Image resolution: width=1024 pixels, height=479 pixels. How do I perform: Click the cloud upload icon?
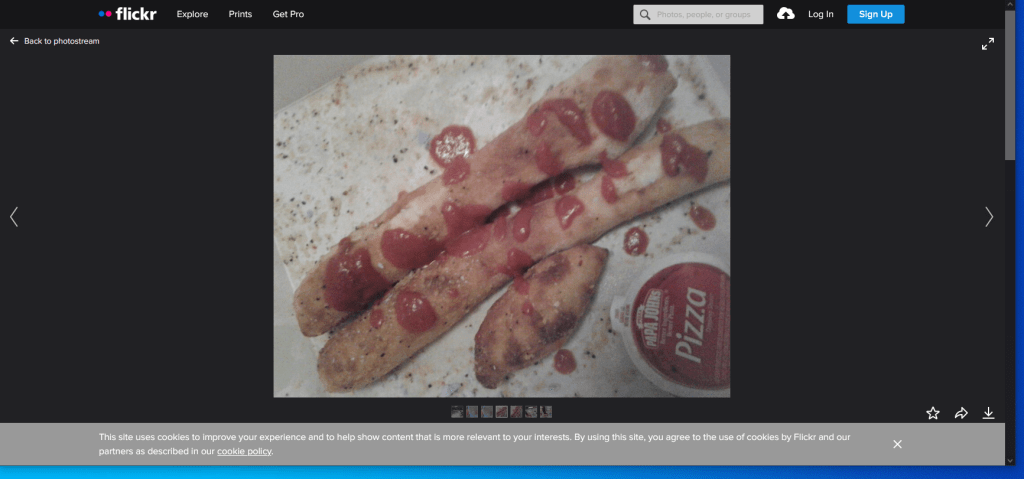click(786, 14)
